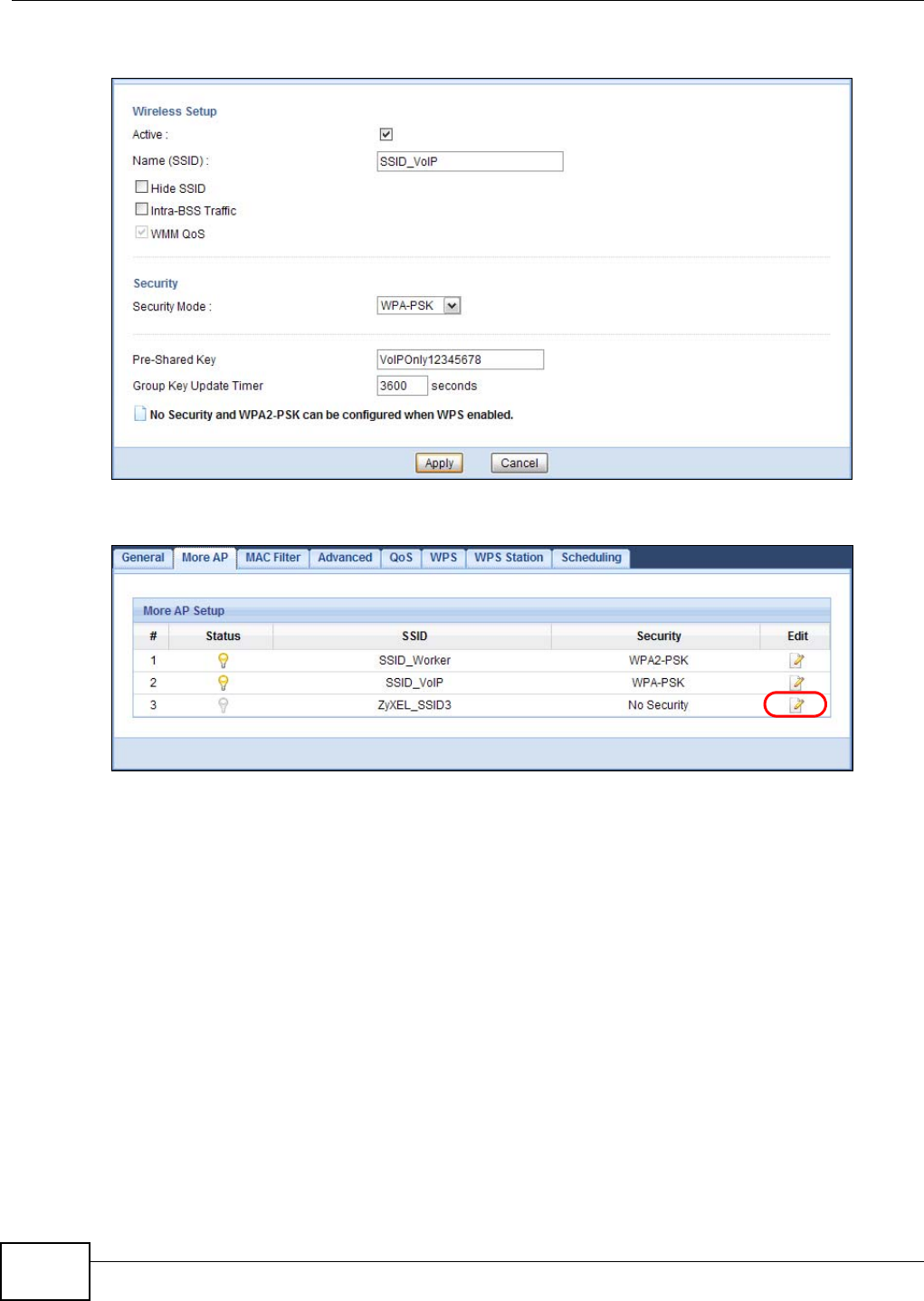This screenshot has height=1301, width=924.
Task: Edit the ZyXEL_SSID3 entry
Action: tap(796, 705)
